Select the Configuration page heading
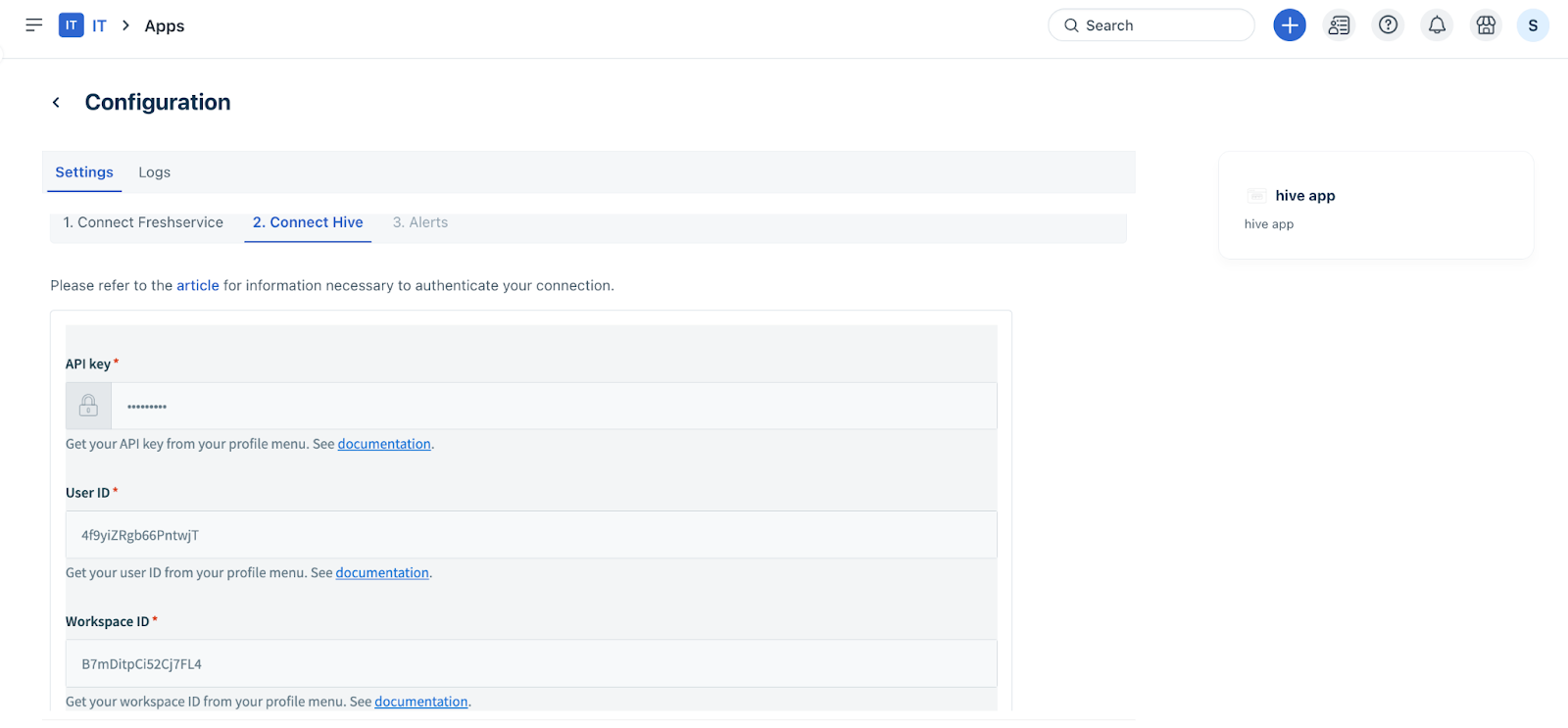The height and width of the screenshot is (728, 1568). (x=158, y=102)
